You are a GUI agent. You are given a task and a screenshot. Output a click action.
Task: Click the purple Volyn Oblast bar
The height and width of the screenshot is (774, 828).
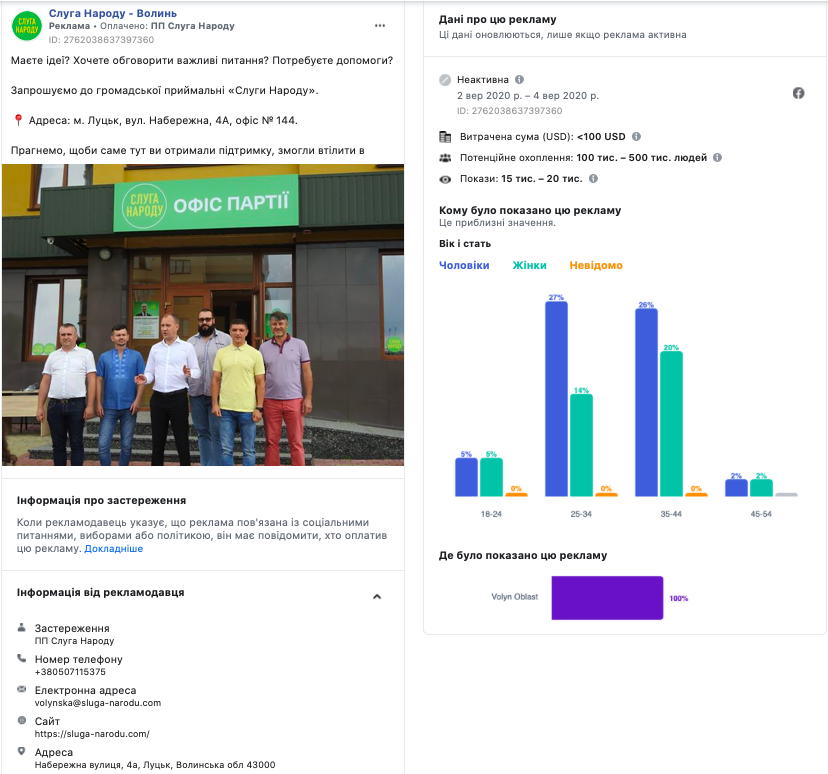tap(607, 597)
